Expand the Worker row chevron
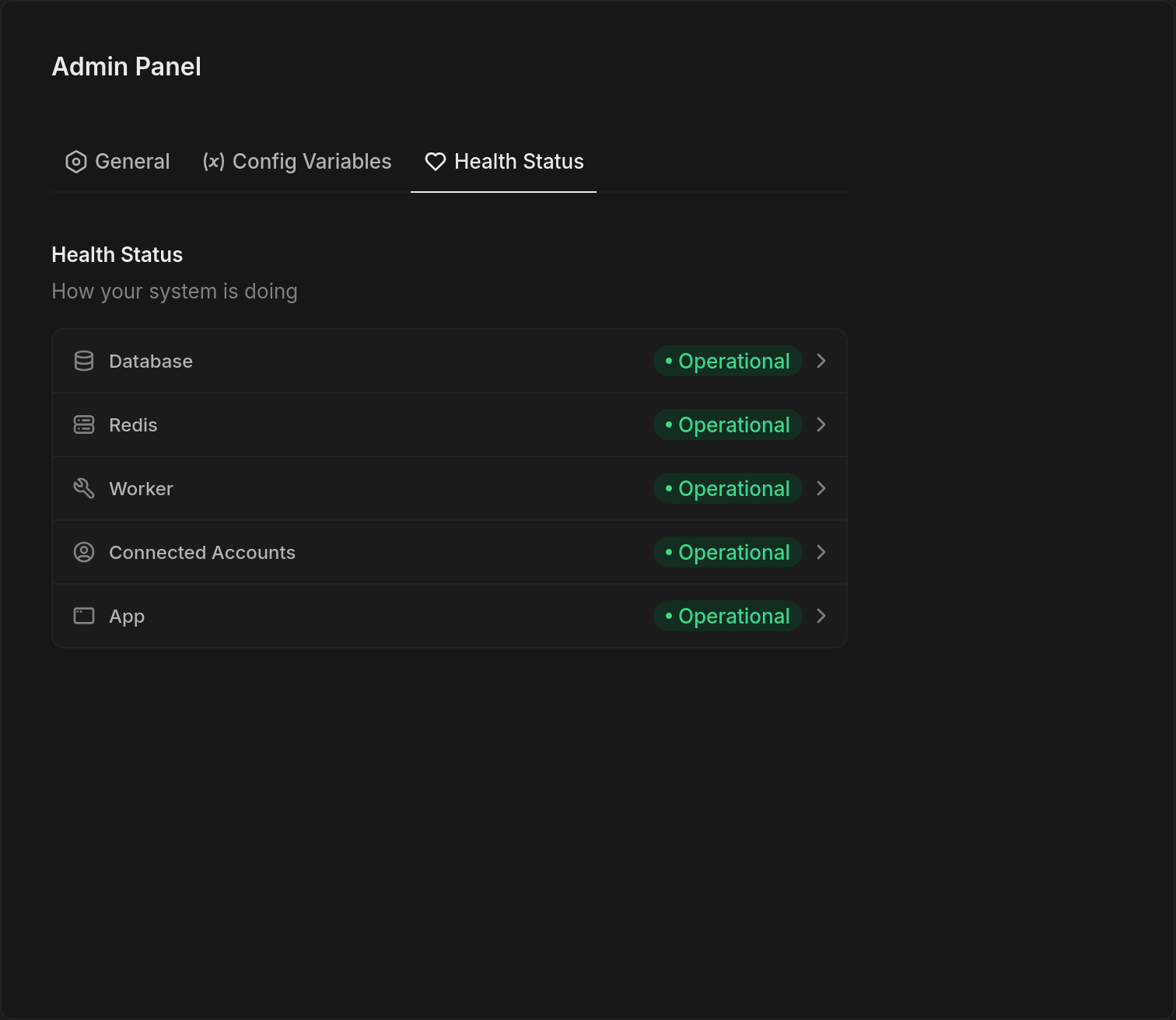The image size is (1176, 1020). click(x=821, y=488)
